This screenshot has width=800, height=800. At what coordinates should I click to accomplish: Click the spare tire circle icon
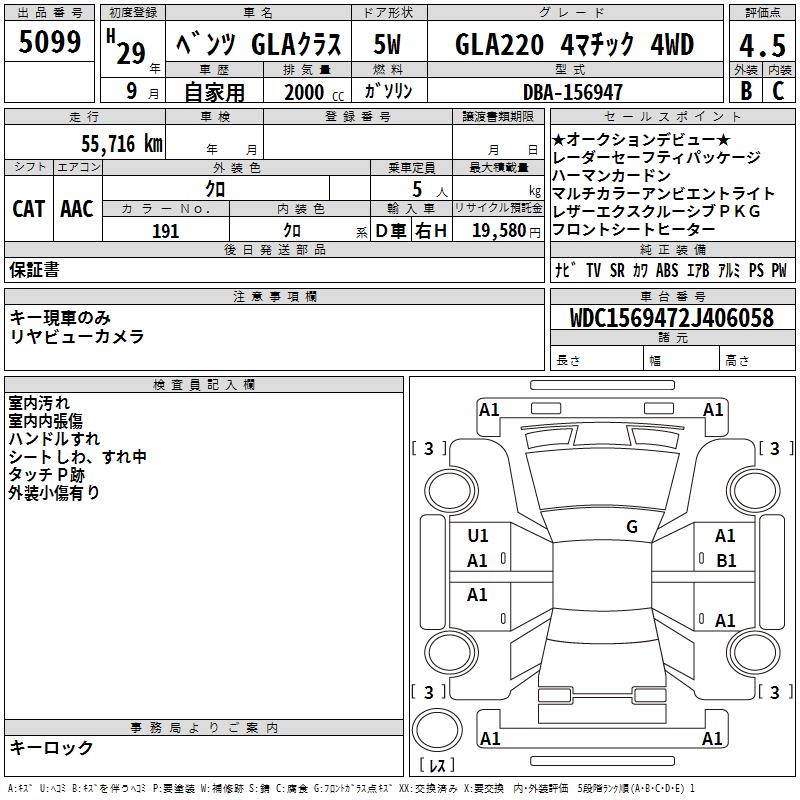click(437, 730)
